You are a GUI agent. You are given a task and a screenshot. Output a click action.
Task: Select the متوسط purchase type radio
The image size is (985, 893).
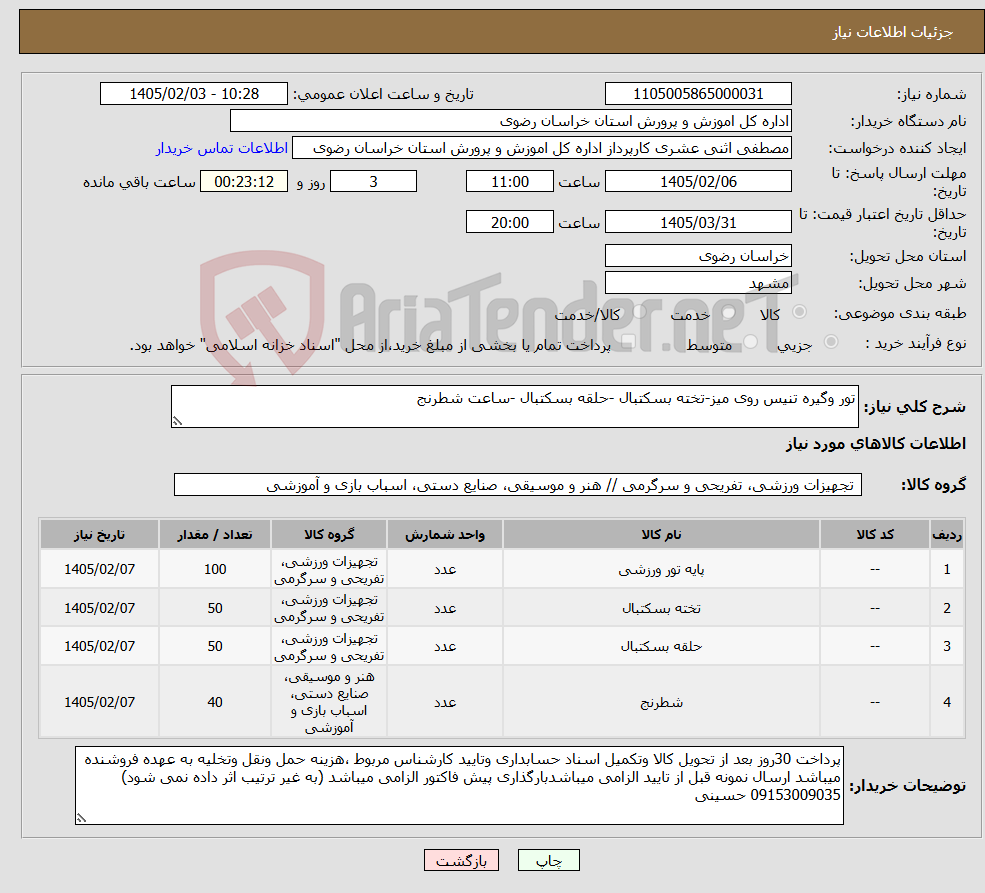tap(750, 342)
